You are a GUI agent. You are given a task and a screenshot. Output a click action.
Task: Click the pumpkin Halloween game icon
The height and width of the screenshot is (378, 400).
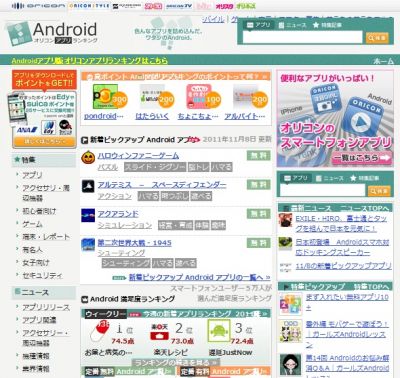tap(88, 157)
